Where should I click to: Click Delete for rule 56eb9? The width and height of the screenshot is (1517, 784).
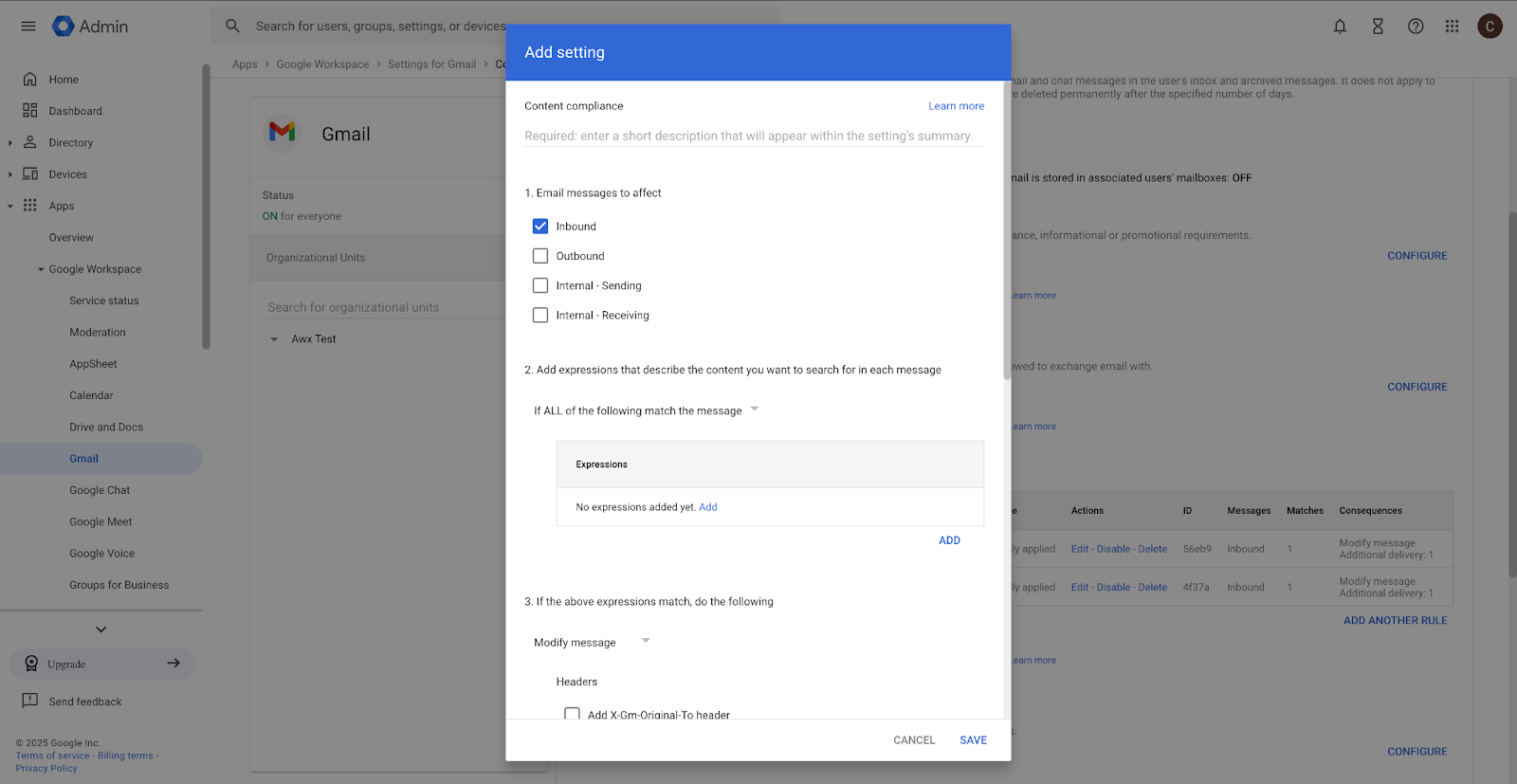1153,549
